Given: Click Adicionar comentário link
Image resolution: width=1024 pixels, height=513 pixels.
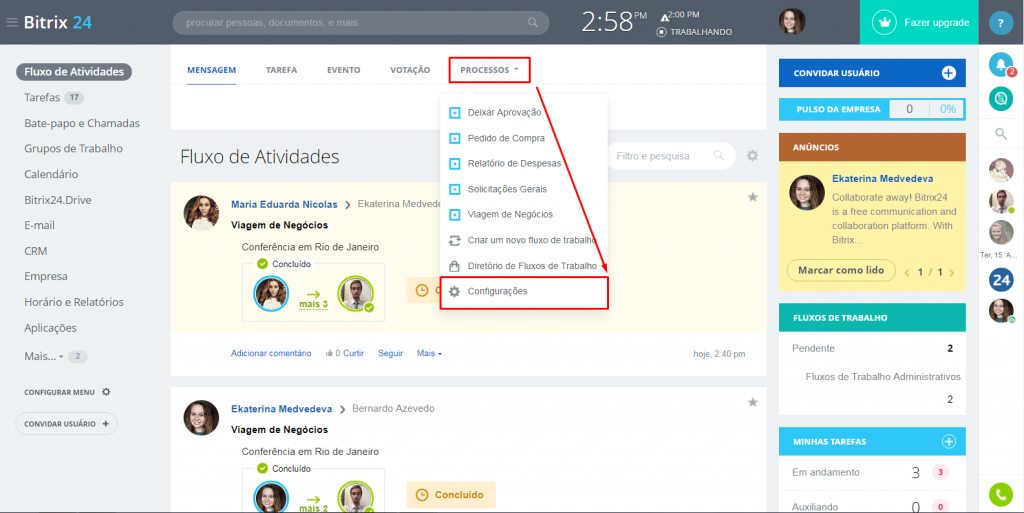Looking at the screenshot, I should (x=271, y=353).
